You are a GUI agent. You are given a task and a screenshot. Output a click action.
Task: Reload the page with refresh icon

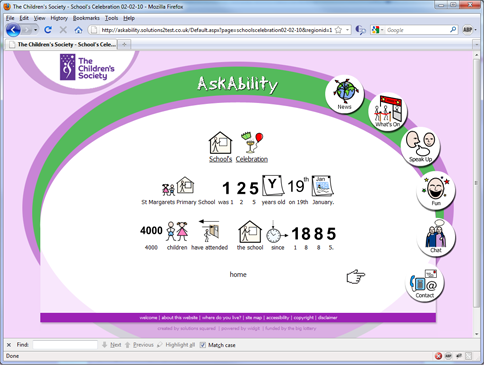pos(48,30)
